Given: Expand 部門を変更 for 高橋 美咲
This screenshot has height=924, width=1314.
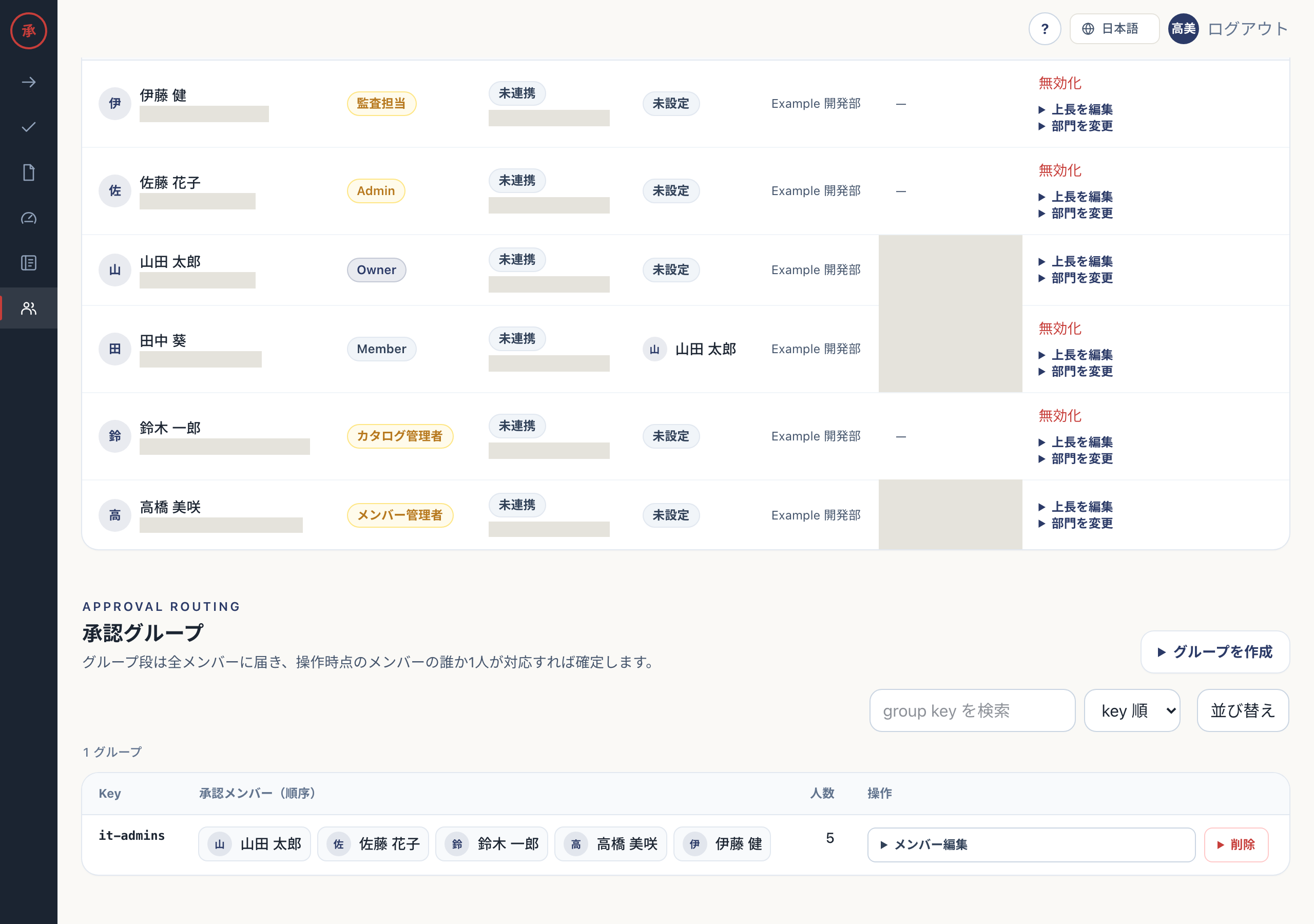Looking at the screenshot, I should point(1075,523).
